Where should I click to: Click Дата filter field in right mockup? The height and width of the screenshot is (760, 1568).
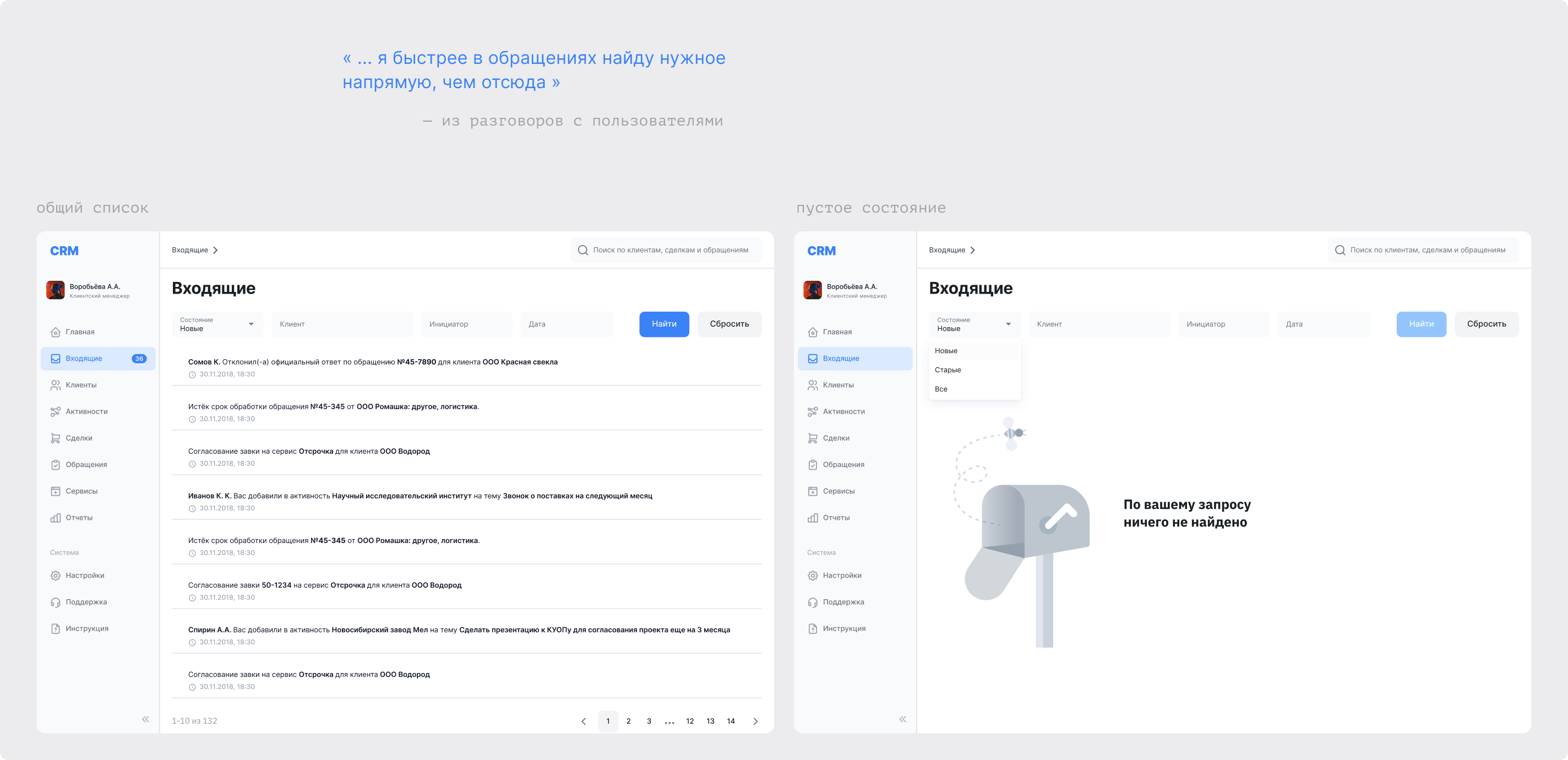pyautogui.click(x=1324, y=324)
